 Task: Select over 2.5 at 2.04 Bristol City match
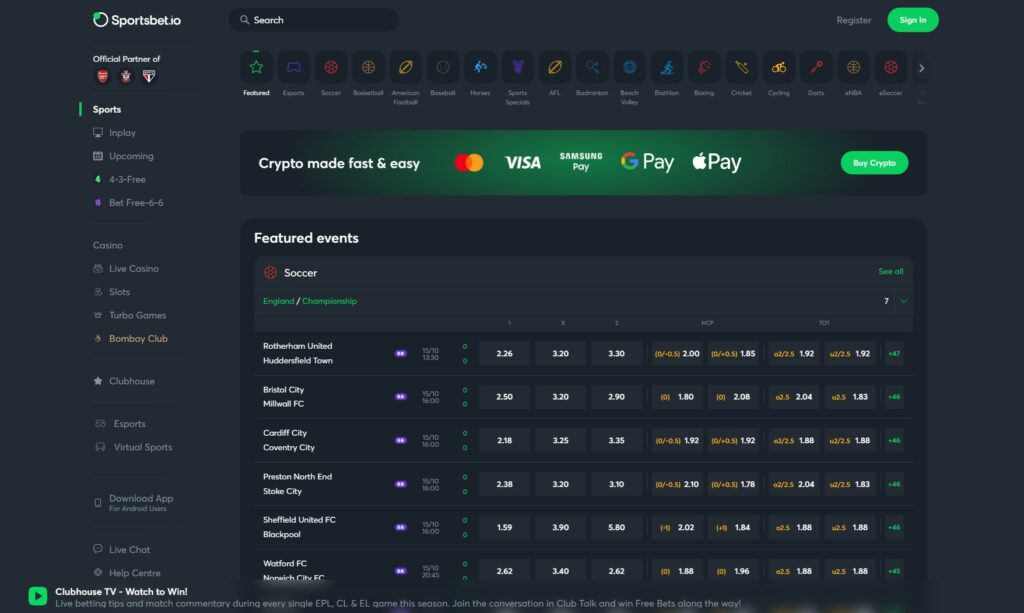pos(793,396)
